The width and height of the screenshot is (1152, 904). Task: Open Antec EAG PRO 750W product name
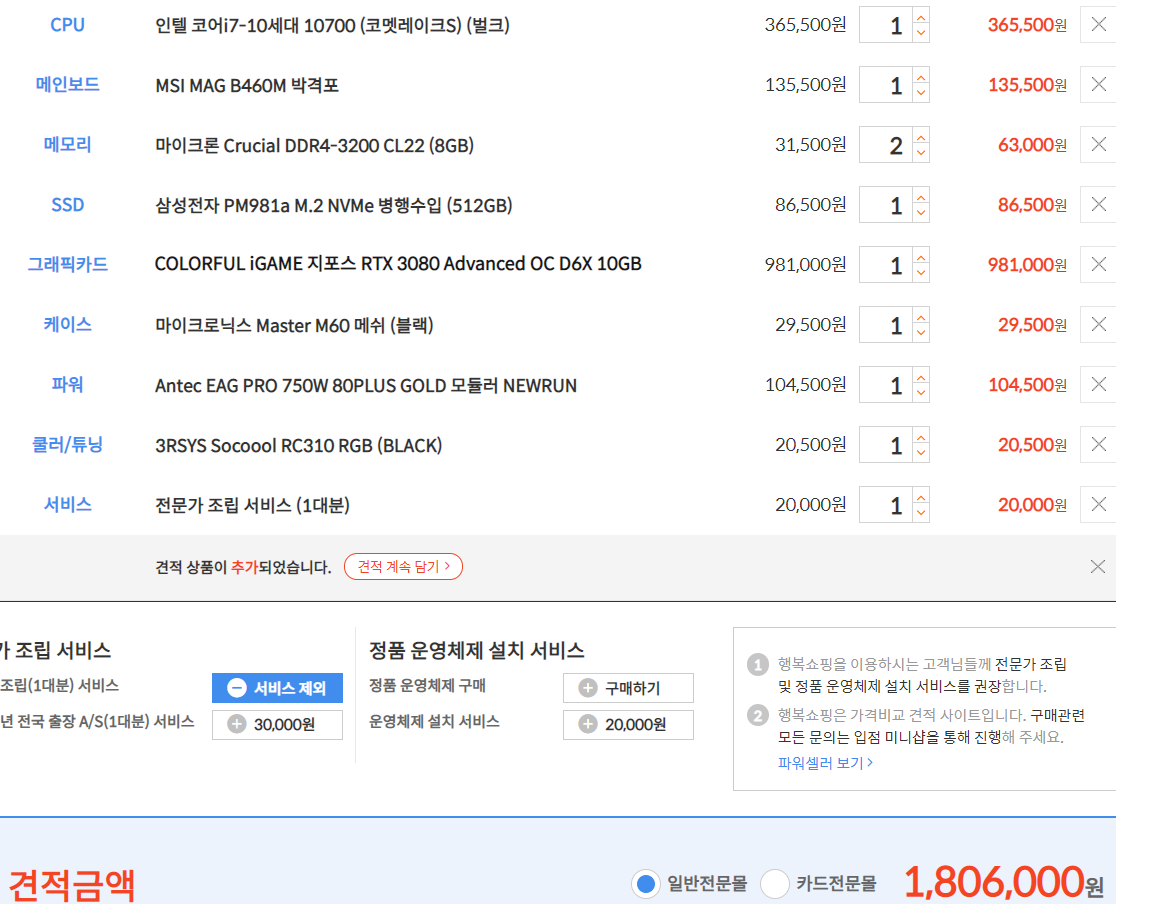tap(366, 385)
